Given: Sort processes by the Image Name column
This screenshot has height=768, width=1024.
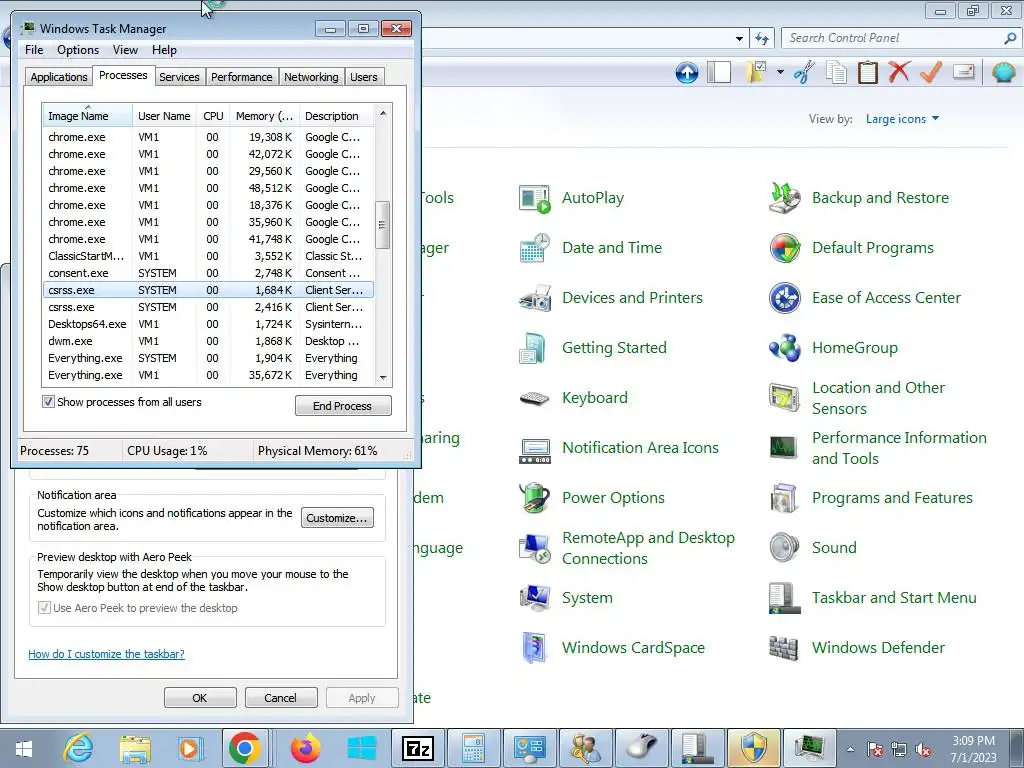Looking at the screenshot, I should click(88, 116).
